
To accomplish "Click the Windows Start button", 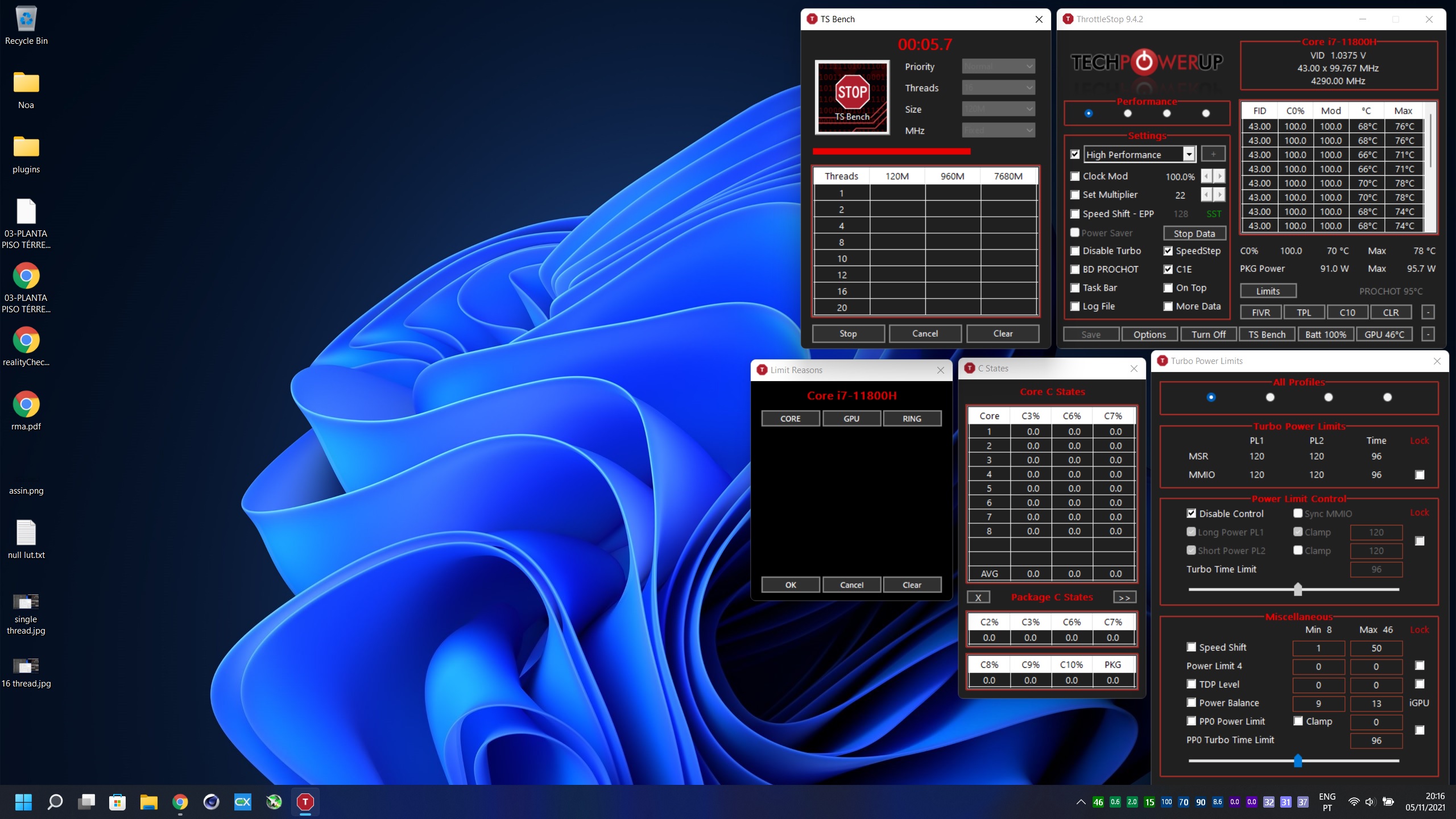I will pyautogui.click(x=23, y=802).
